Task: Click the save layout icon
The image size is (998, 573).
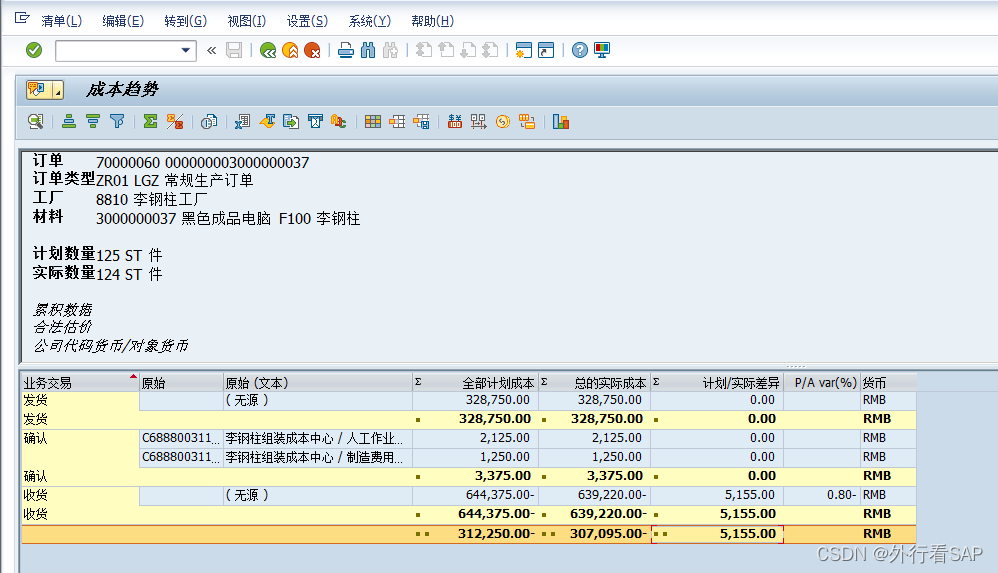Action: (421, 122)
